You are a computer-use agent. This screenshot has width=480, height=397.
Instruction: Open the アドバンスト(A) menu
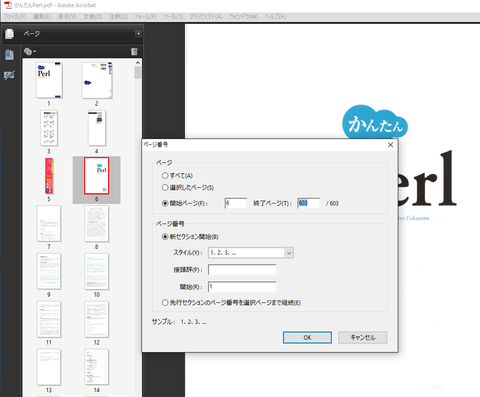(206, 16)
